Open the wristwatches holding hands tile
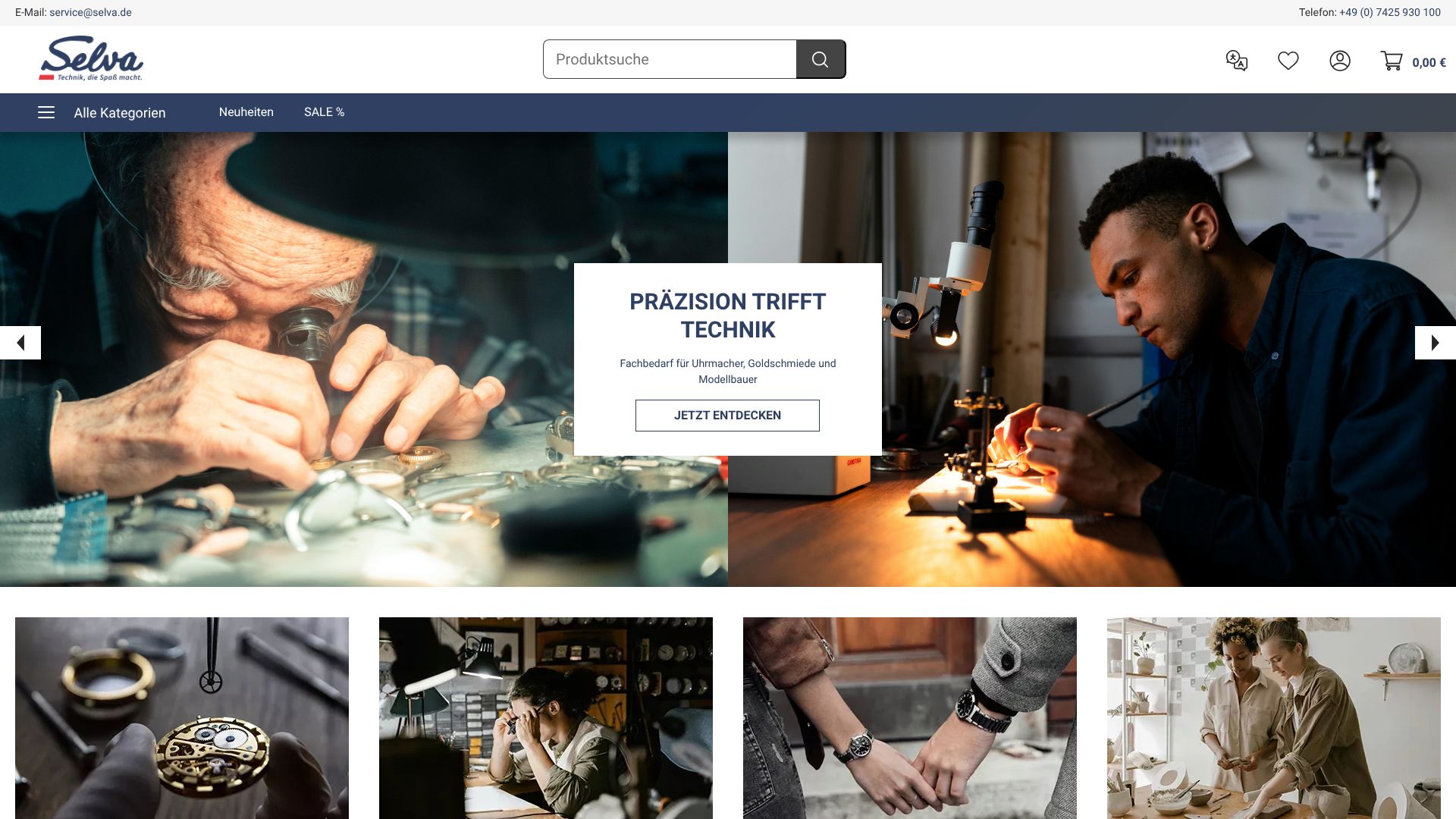 point(910,718)
